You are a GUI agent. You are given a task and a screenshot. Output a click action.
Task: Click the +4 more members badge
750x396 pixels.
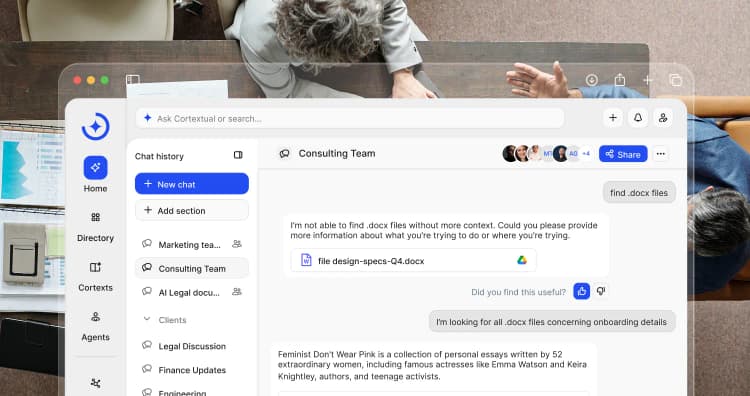click(586, 154)
